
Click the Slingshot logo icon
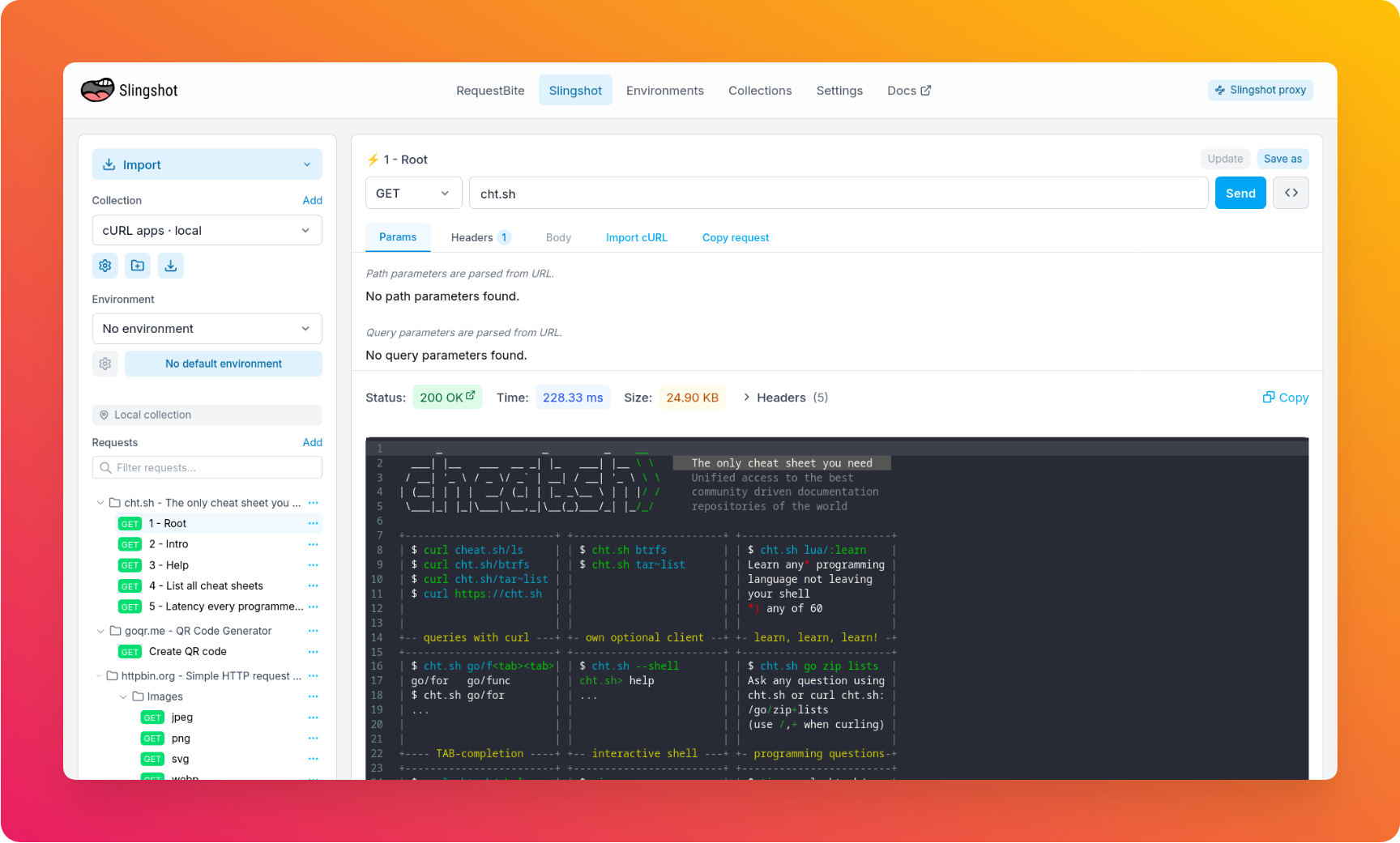point(97,90)
